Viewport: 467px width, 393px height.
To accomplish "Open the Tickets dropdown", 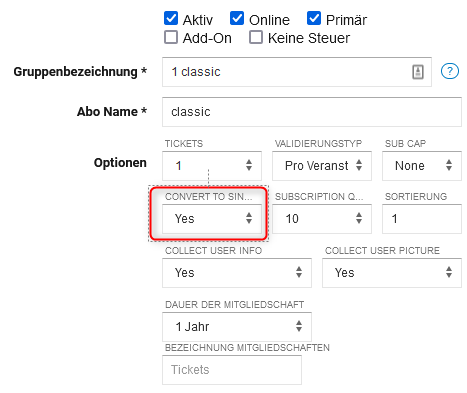I will coord(212,166).
